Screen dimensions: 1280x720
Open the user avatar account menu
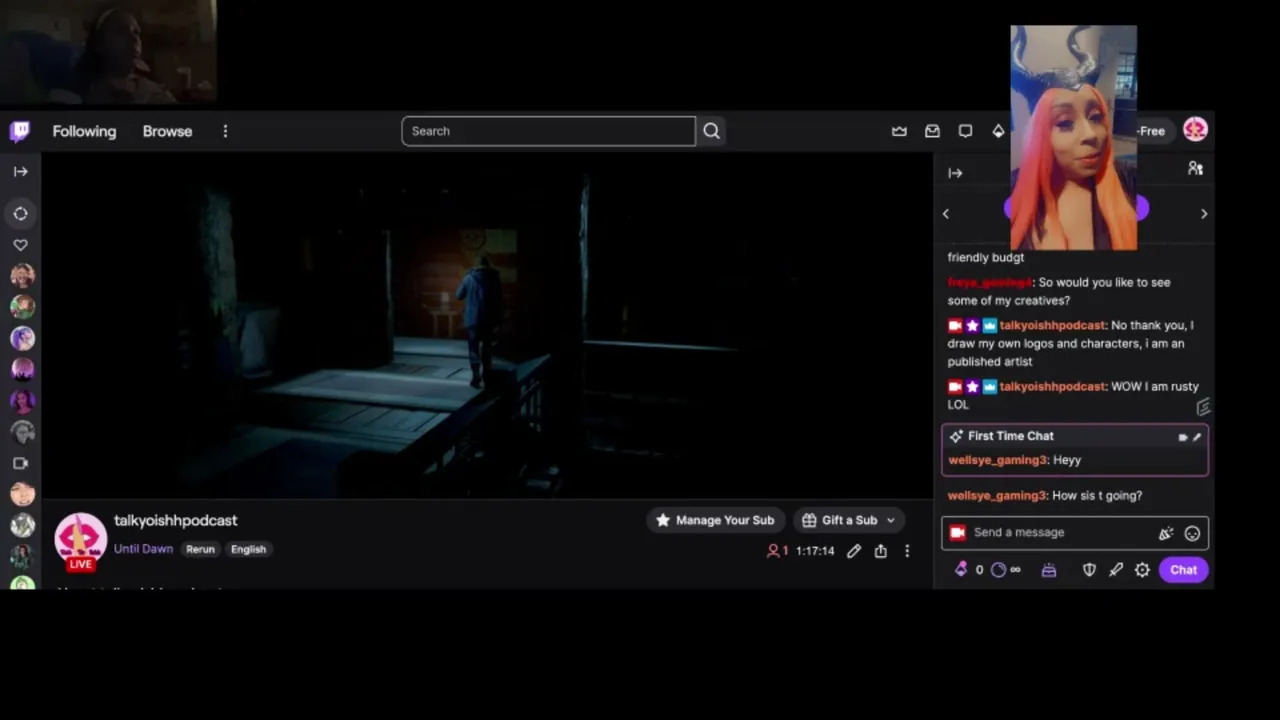1195,129
